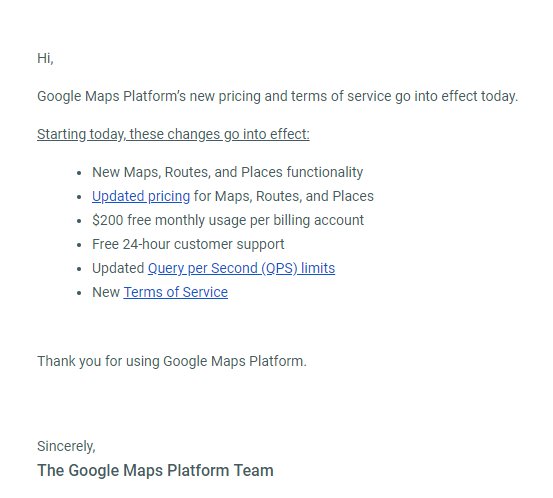Click the "$200 free monthly usage" bullet text
Viewport: 553px width, 498px height.
228,220
